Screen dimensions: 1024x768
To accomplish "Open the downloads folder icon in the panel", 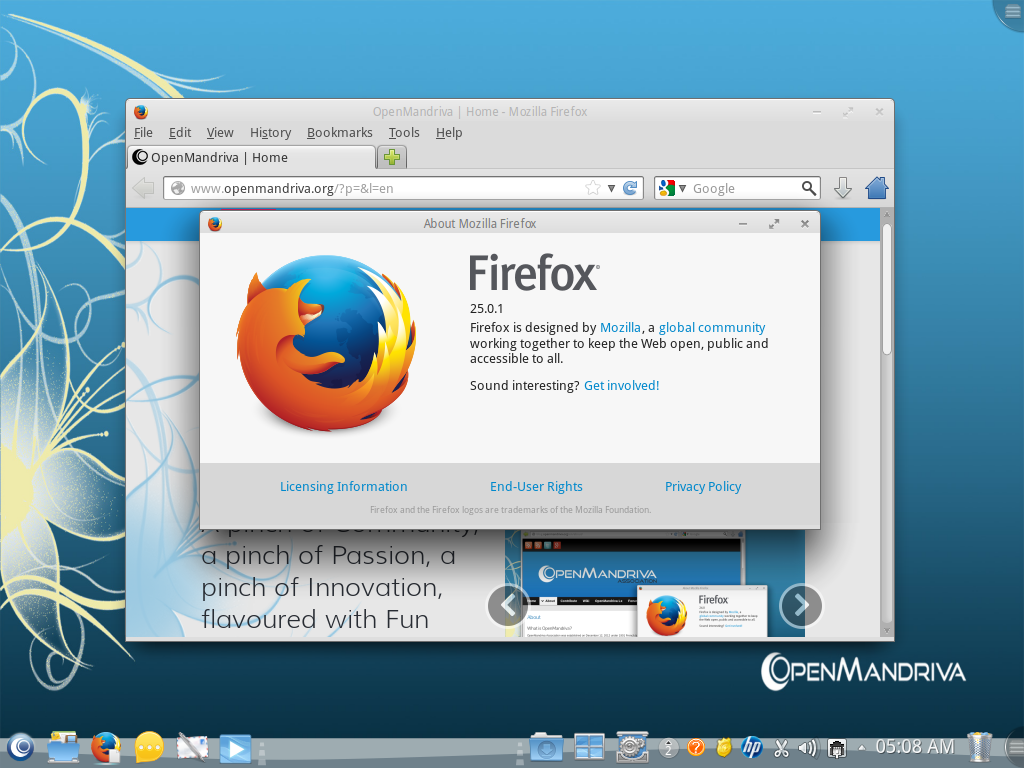I will click(x=546, y=748).
